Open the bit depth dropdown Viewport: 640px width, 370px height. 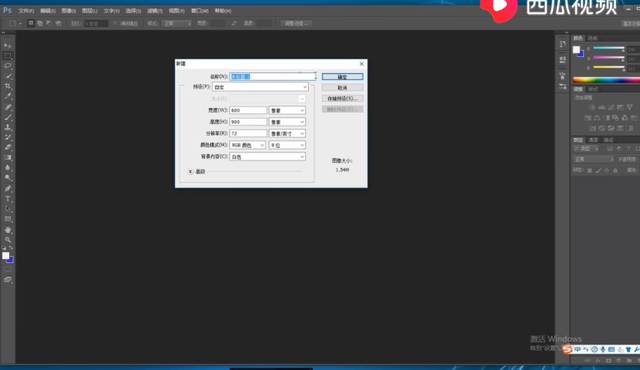pos(287,145)
